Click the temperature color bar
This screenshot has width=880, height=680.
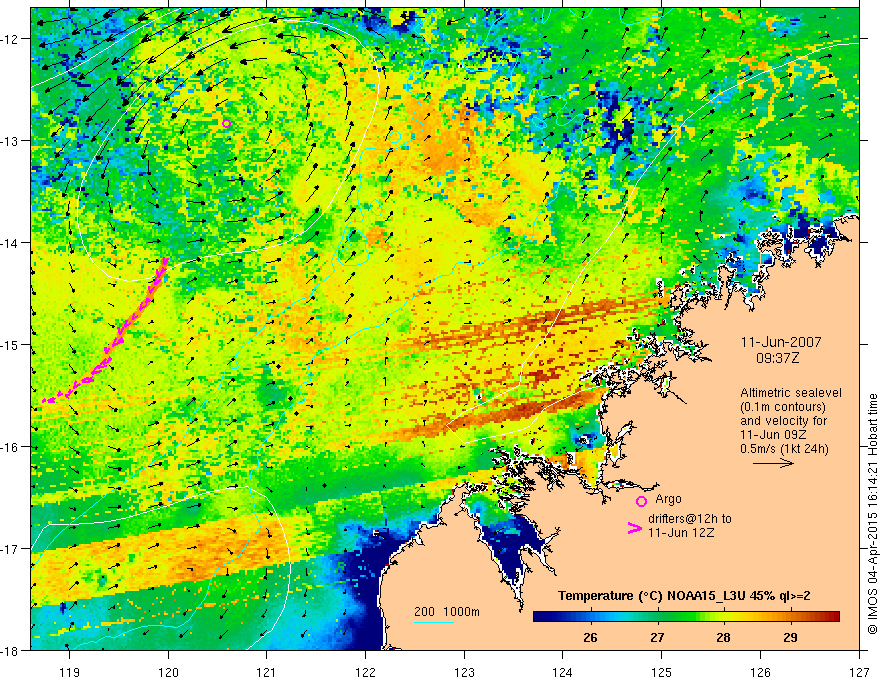tap(686, 616)
